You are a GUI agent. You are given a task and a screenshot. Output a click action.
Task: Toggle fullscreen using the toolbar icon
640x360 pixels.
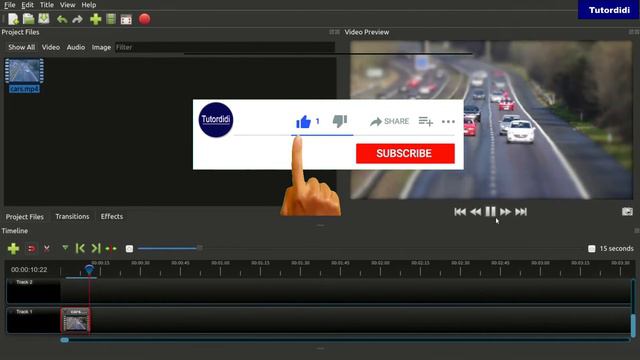(x=126, y=20)
